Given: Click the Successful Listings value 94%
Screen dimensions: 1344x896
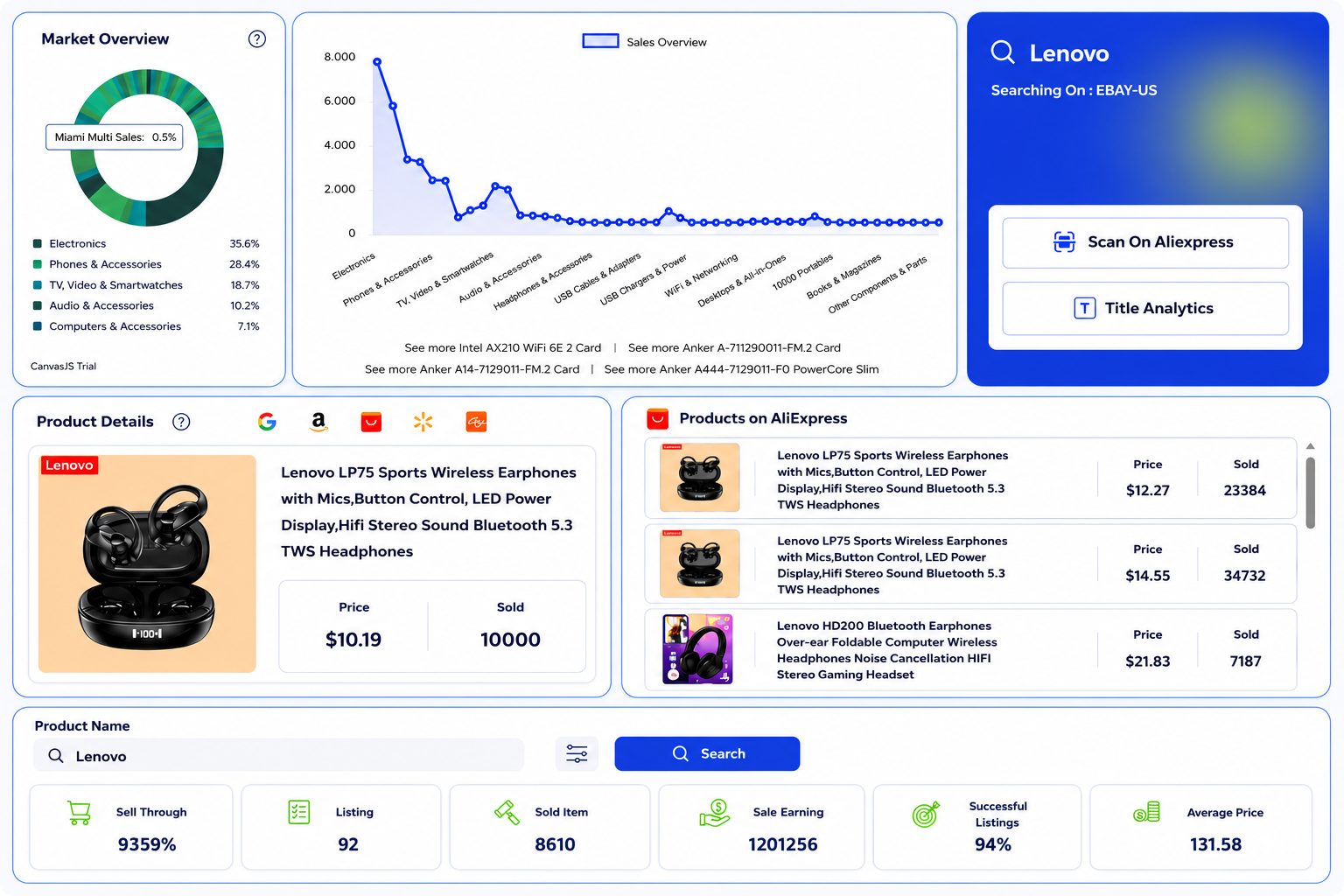Looking at the screenshot, I should pyautogui.click(x=993, y=844).
